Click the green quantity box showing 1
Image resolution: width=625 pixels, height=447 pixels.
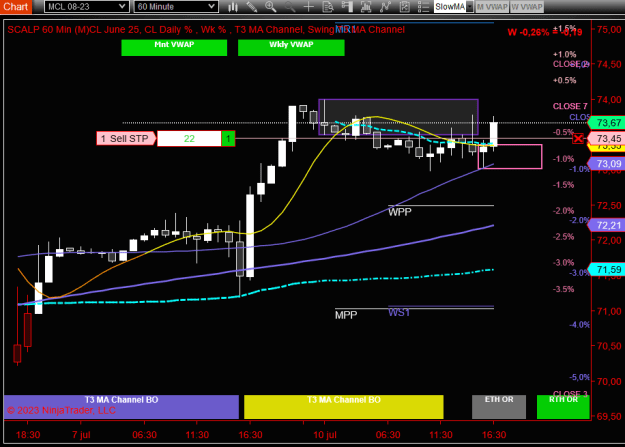tap(228, 138)
